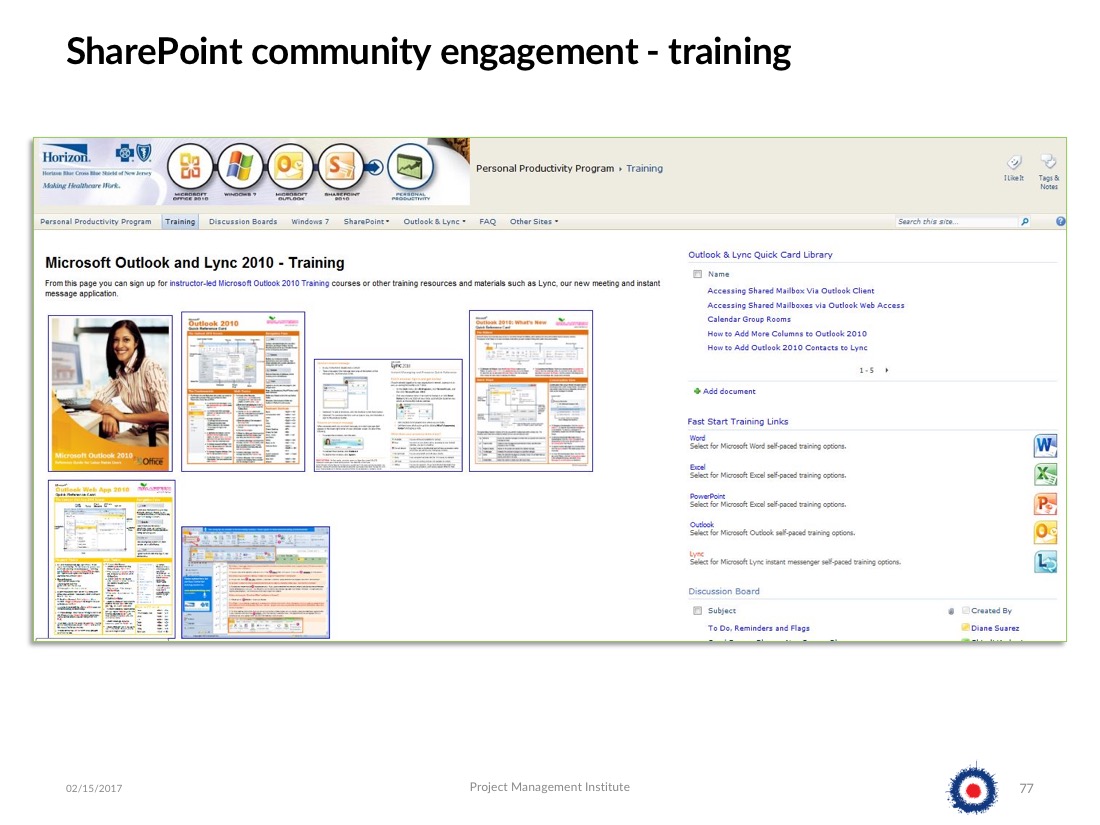Click the Personal Productivity banner icon
Viewport: 1100px width, 825px height.
click(x=410, y=167)
